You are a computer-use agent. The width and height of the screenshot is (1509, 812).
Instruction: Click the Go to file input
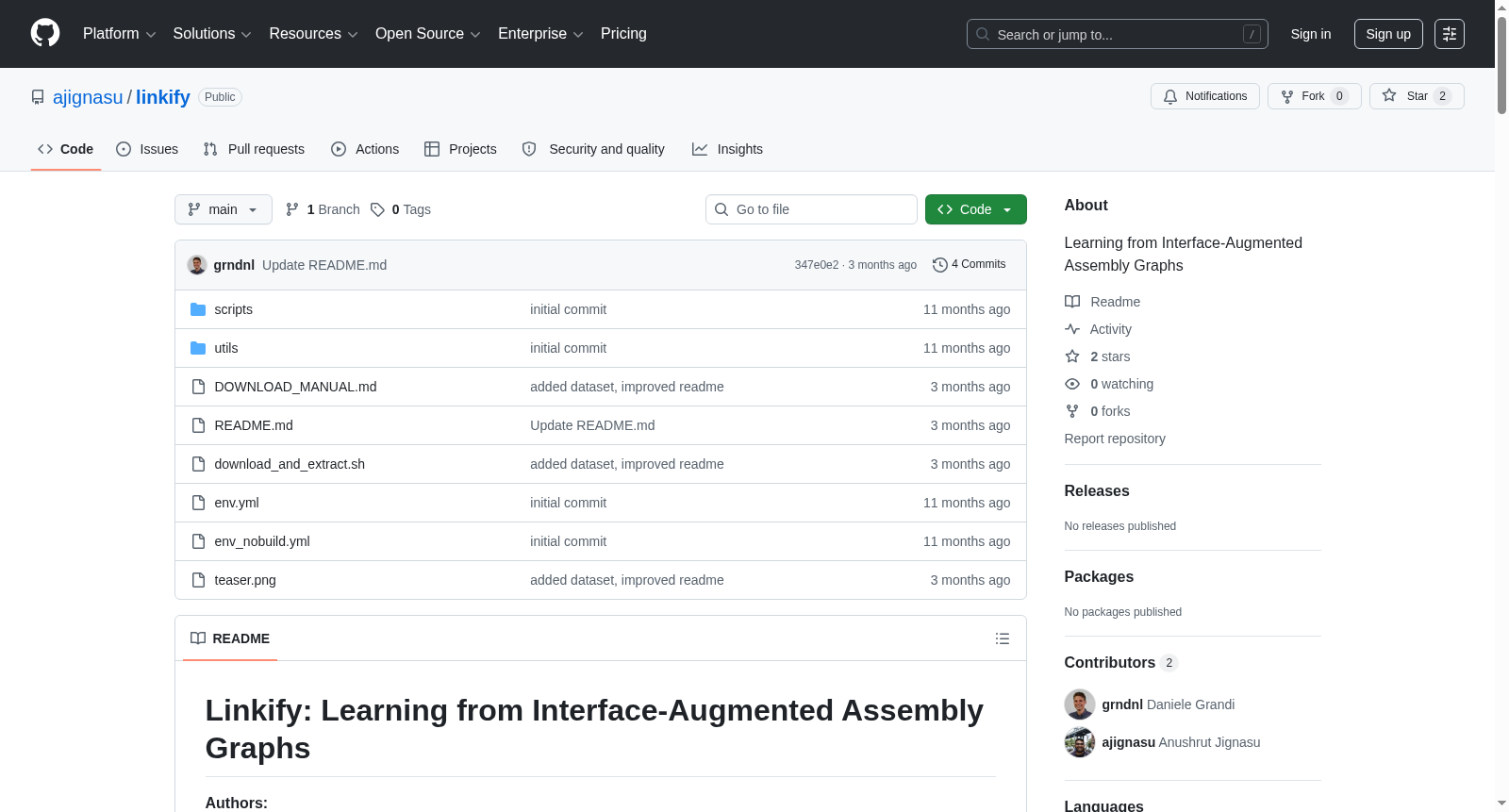point(811,209)
